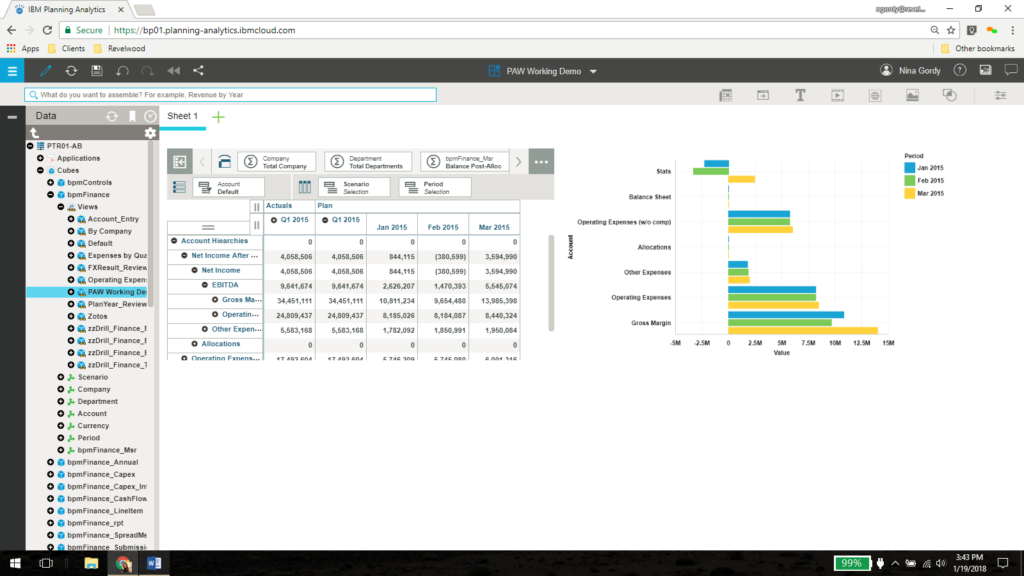Click the Mar 2015 legend swatch
The width and height of the screenshot is (1024, 576).
(910, 193)
